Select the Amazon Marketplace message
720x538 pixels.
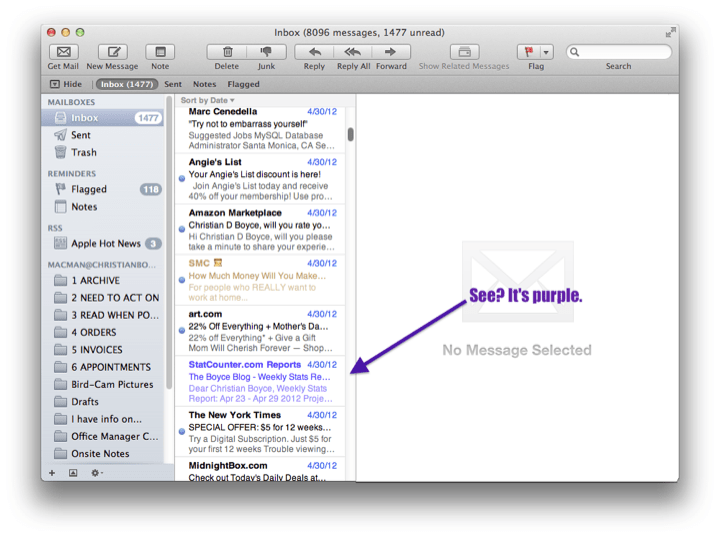click(260, 230)
